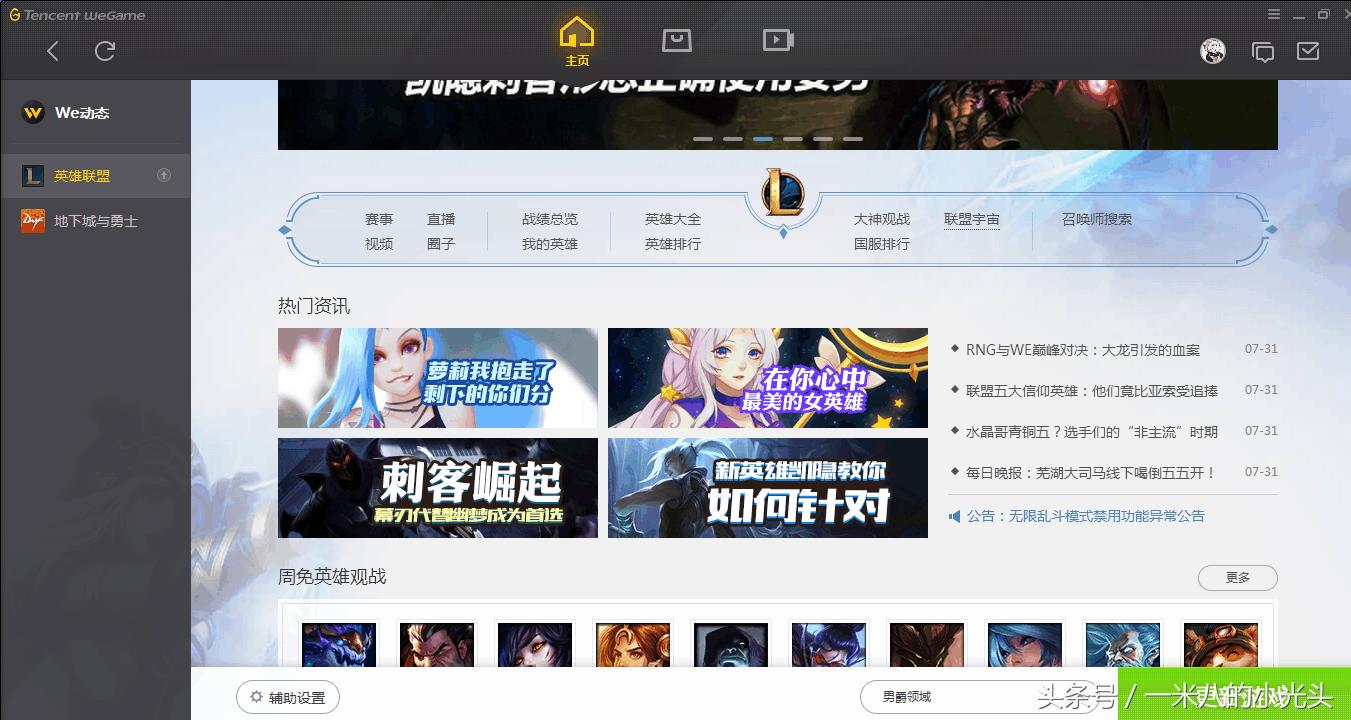Click the 更多 button for 周免英雄观战
This screenshot has width=1351, height=720.
pos(1237,578)
